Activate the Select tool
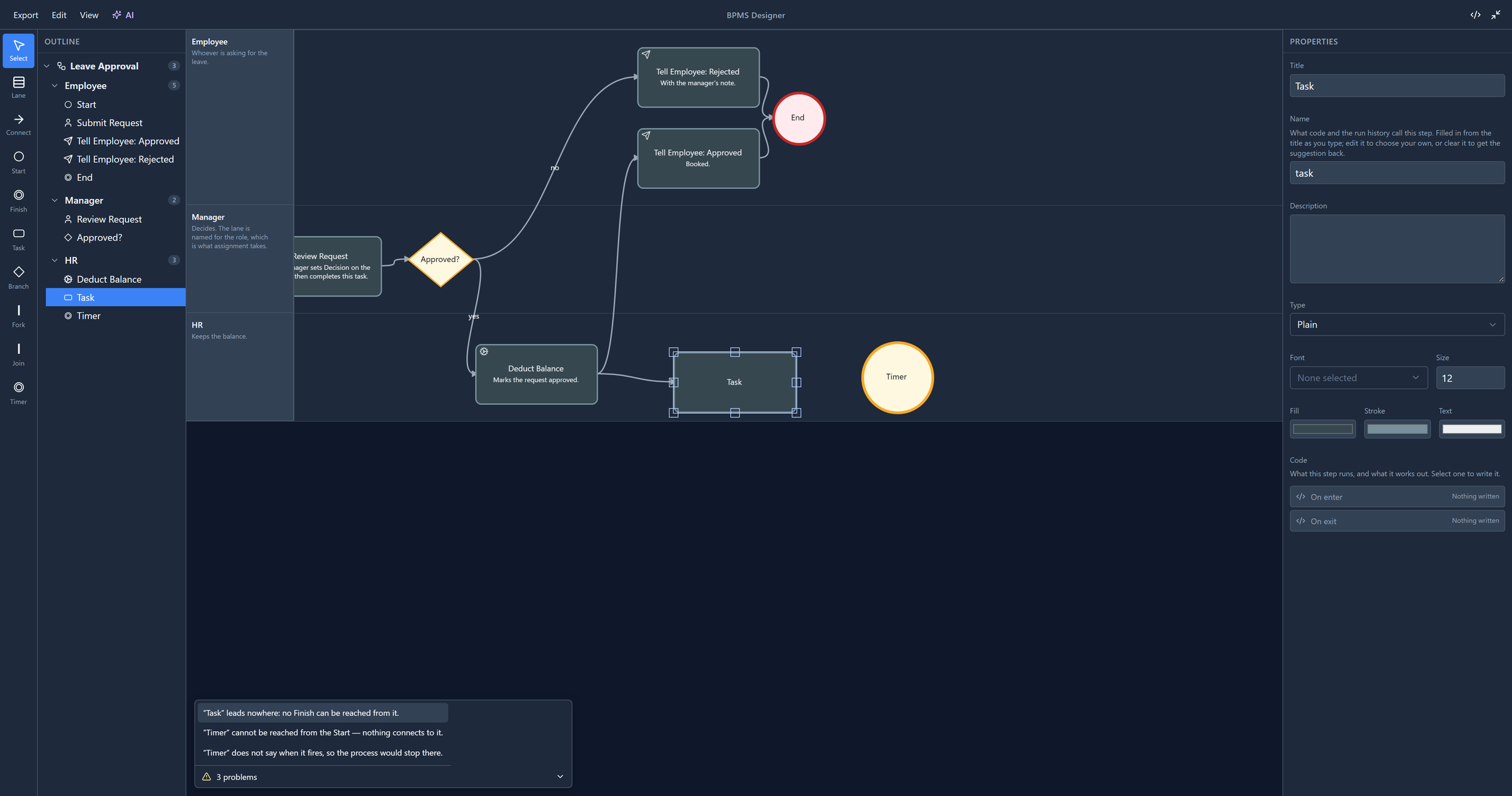The image size is (1512, 796). point(18,50)
